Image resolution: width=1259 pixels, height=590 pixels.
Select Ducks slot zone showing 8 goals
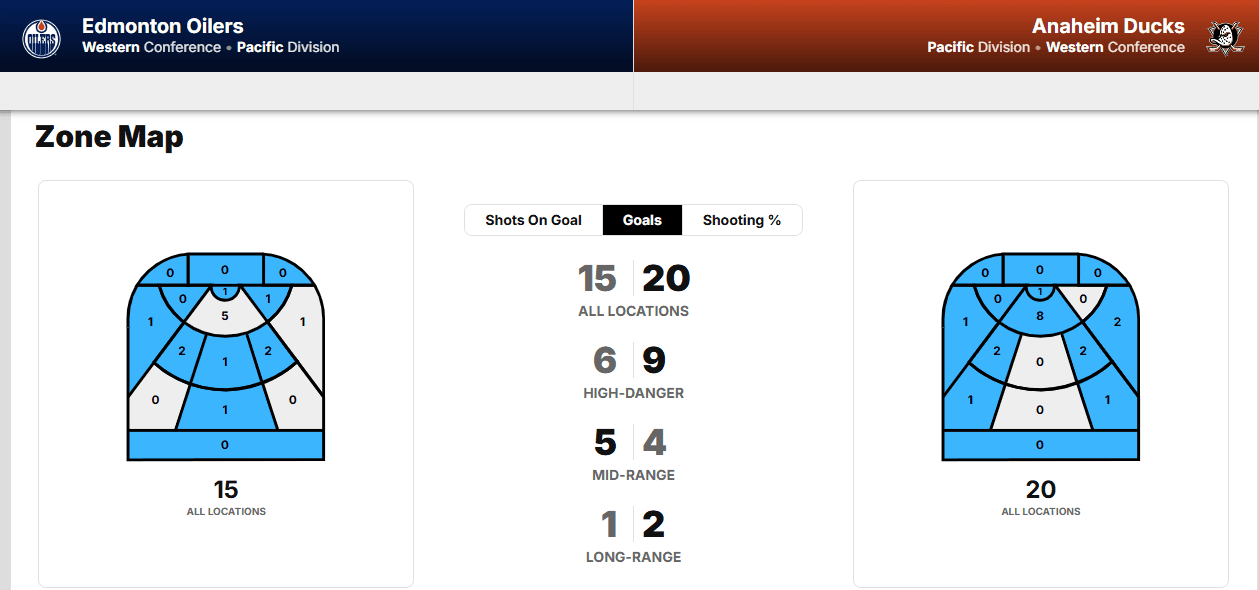click(1040, 317)
